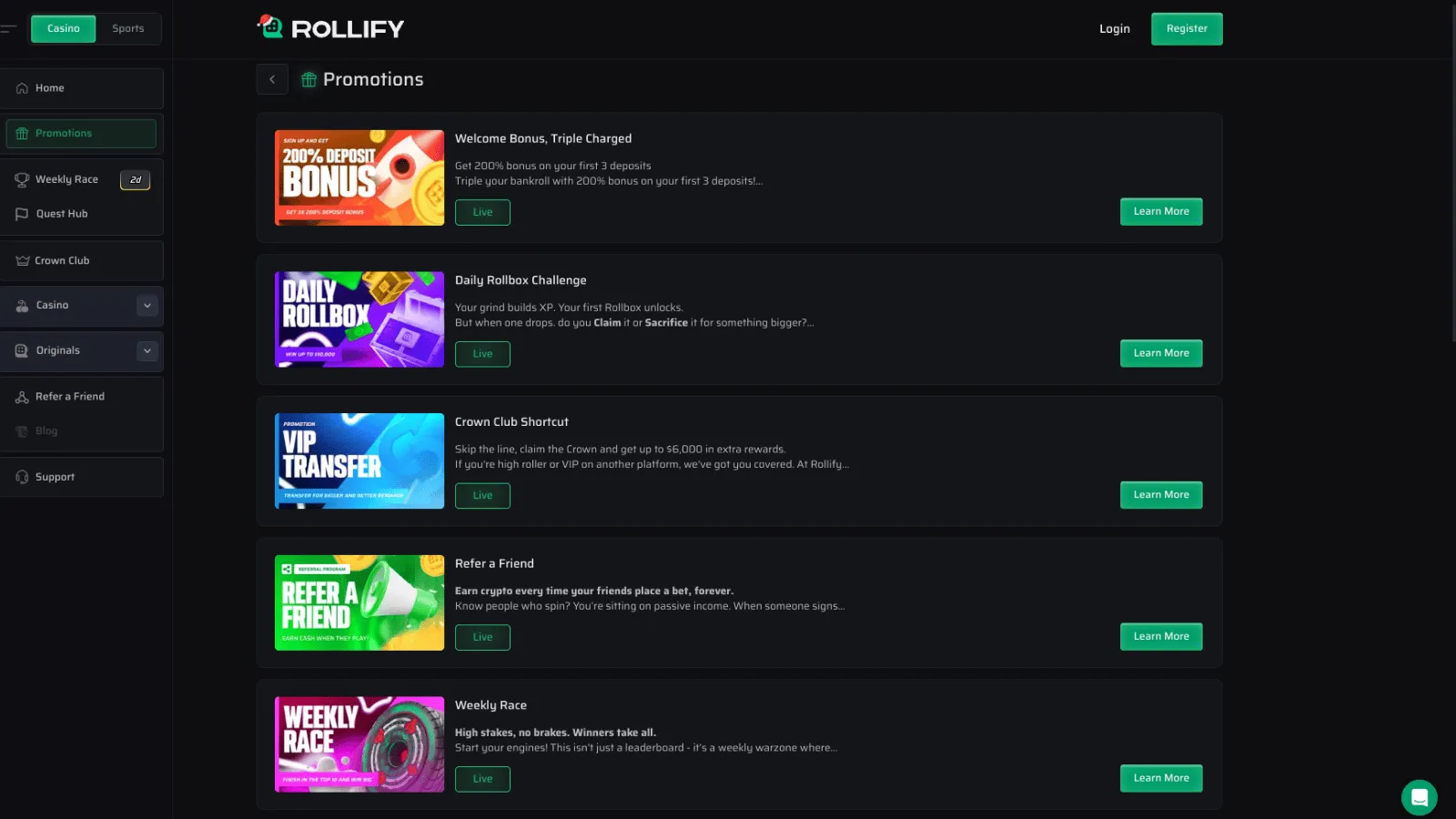Learn More about the Welcome Bonus
The width and height of the screenshot is (1456, 819).
click(1161, 211)
